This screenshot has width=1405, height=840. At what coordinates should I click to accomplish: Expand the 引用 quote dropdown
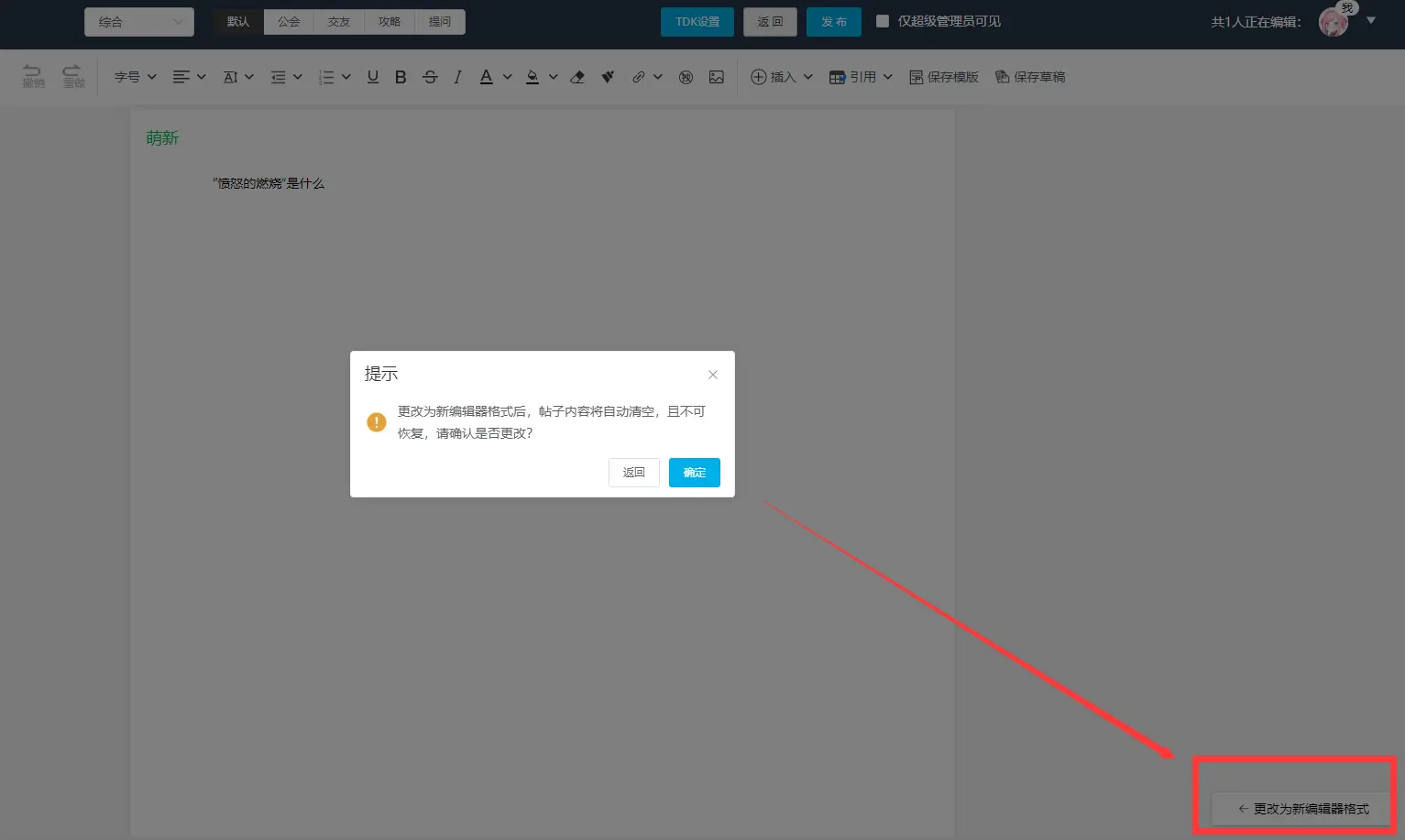point(861,78)
